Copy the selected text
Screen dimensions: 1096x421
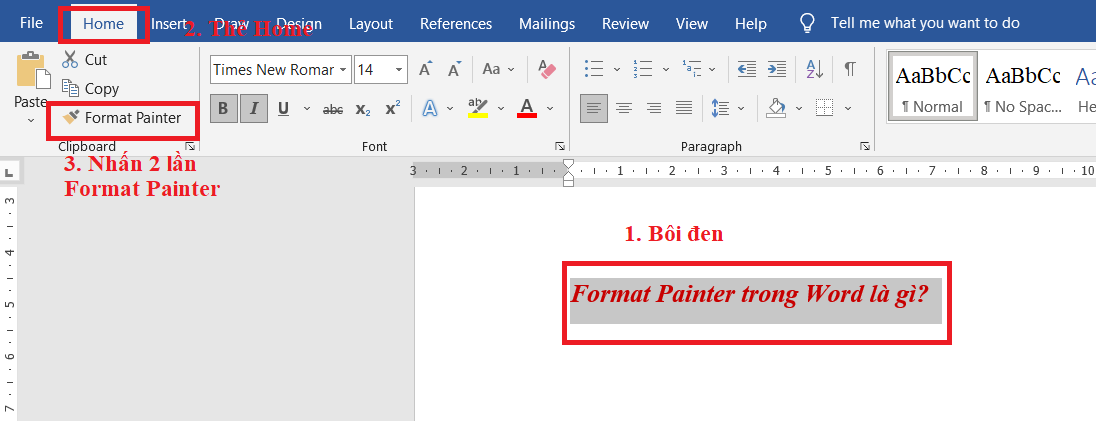(x=91, y=89)
